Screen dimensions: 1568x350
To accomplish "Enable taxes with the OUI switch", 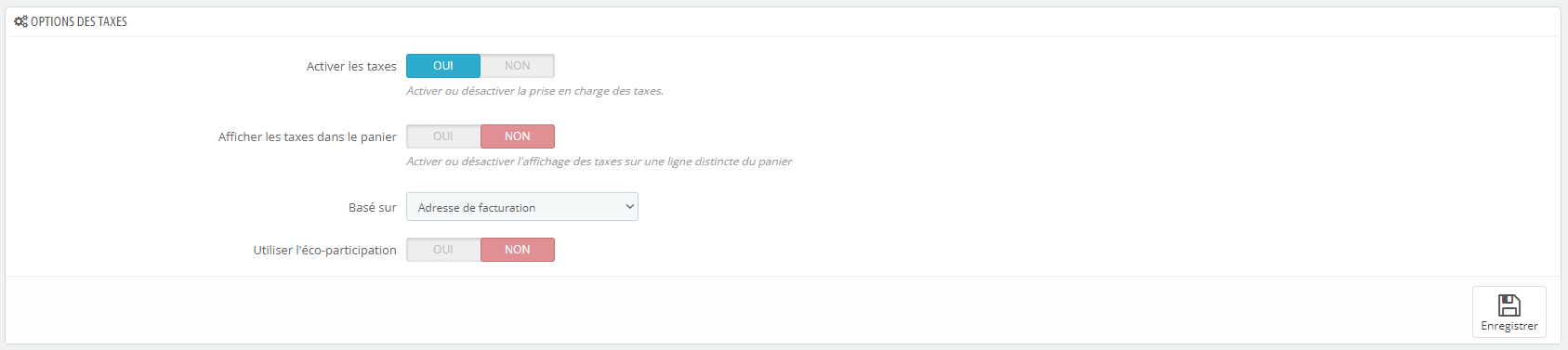I will (x=443, y=66).
